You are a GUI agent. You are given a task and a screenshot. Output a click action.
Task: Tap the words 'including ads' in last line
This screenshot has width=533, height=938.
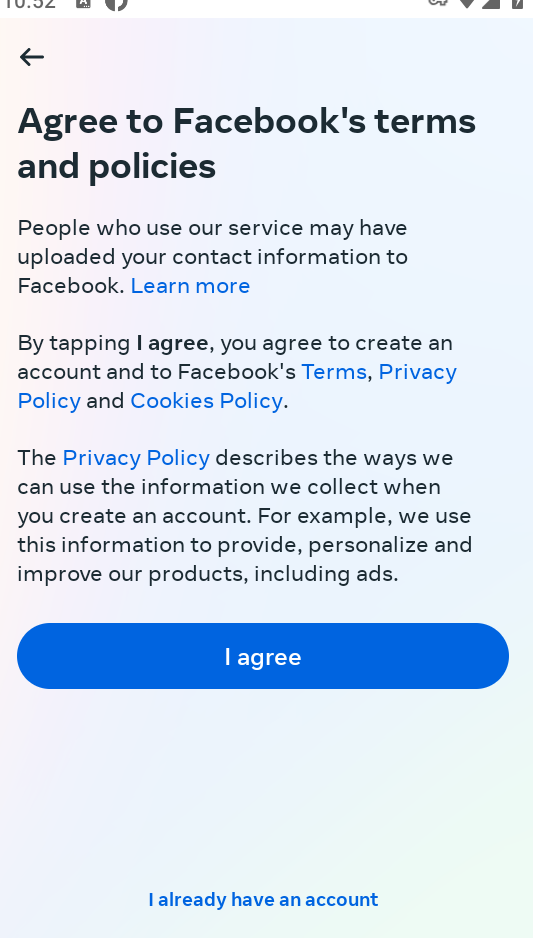coord(326,574)
